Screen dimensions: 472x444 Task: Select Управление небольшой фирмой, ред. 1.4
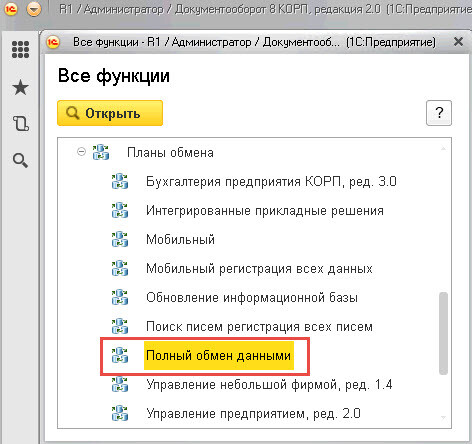point(269,385)
